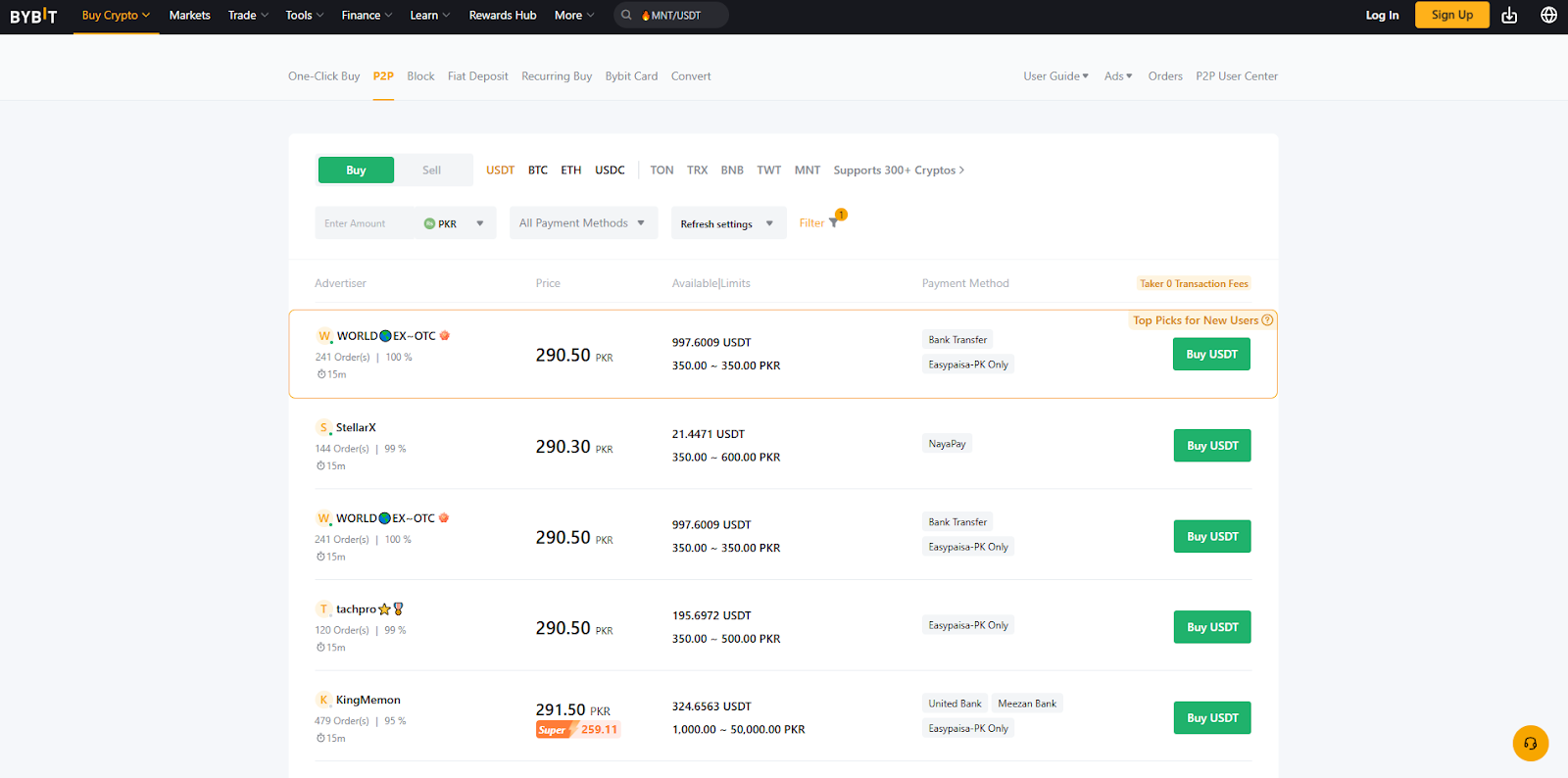
Task: Open the Markets menu item
Action: [x=189, y=16]
